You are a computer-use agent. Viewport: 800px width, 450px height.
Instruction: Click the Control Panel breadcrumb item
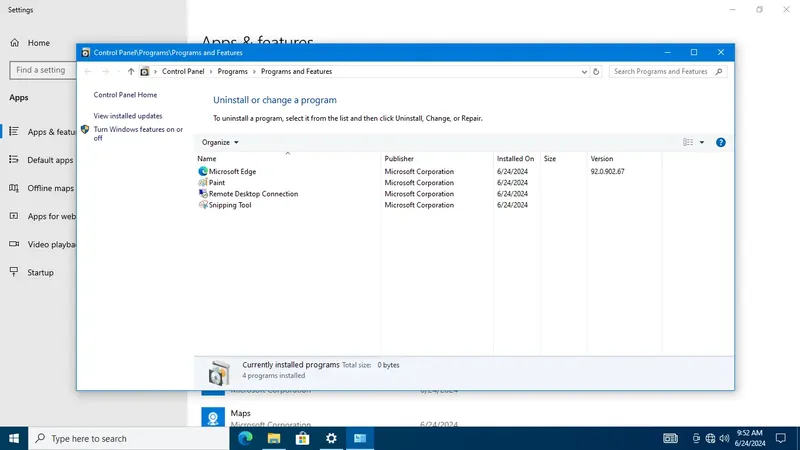(x=183, y=71)
